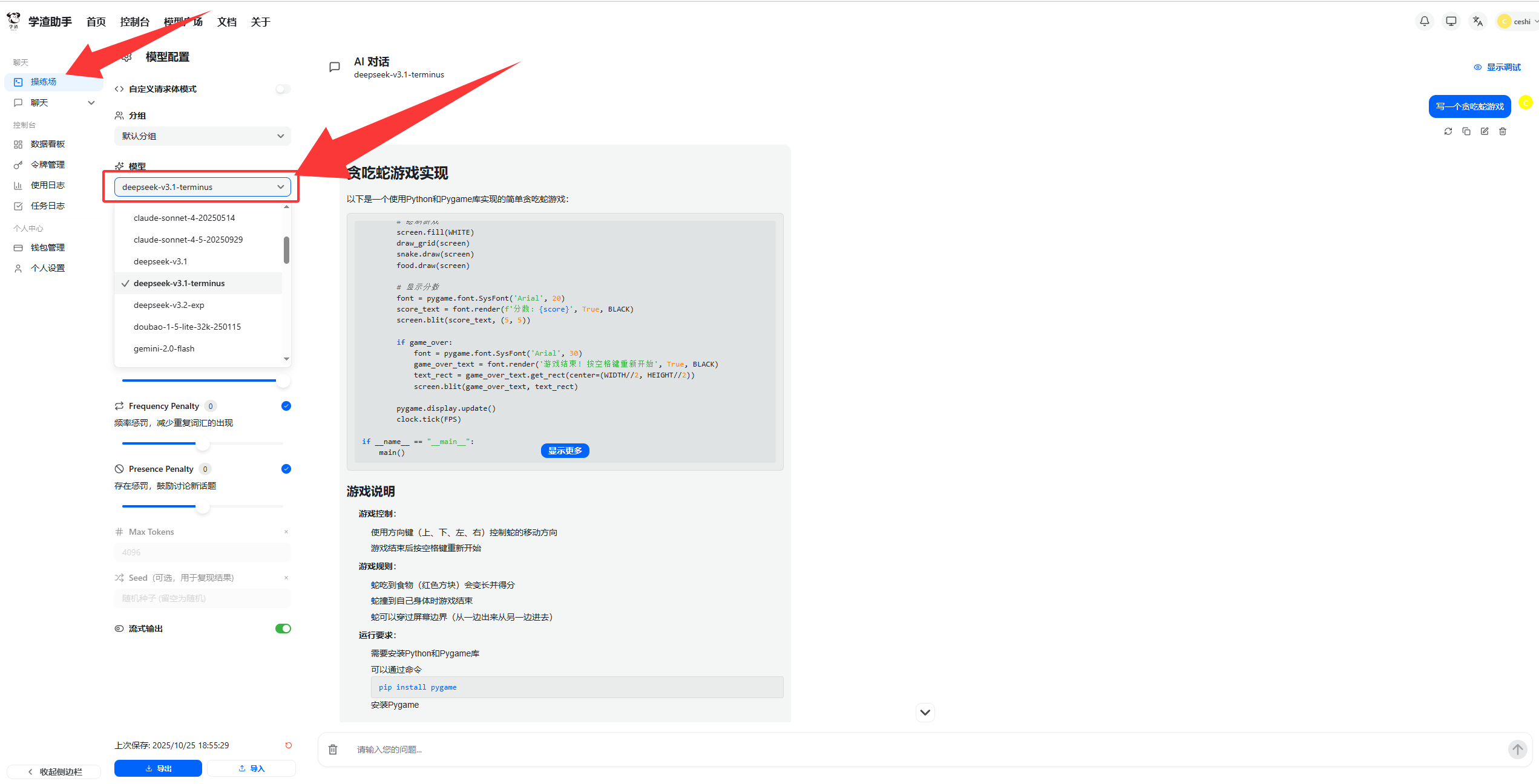Image resolution: width=1539 pixels, height=784 pixels.
Task: Turn off the streaming output toggle
Action: 283,629
